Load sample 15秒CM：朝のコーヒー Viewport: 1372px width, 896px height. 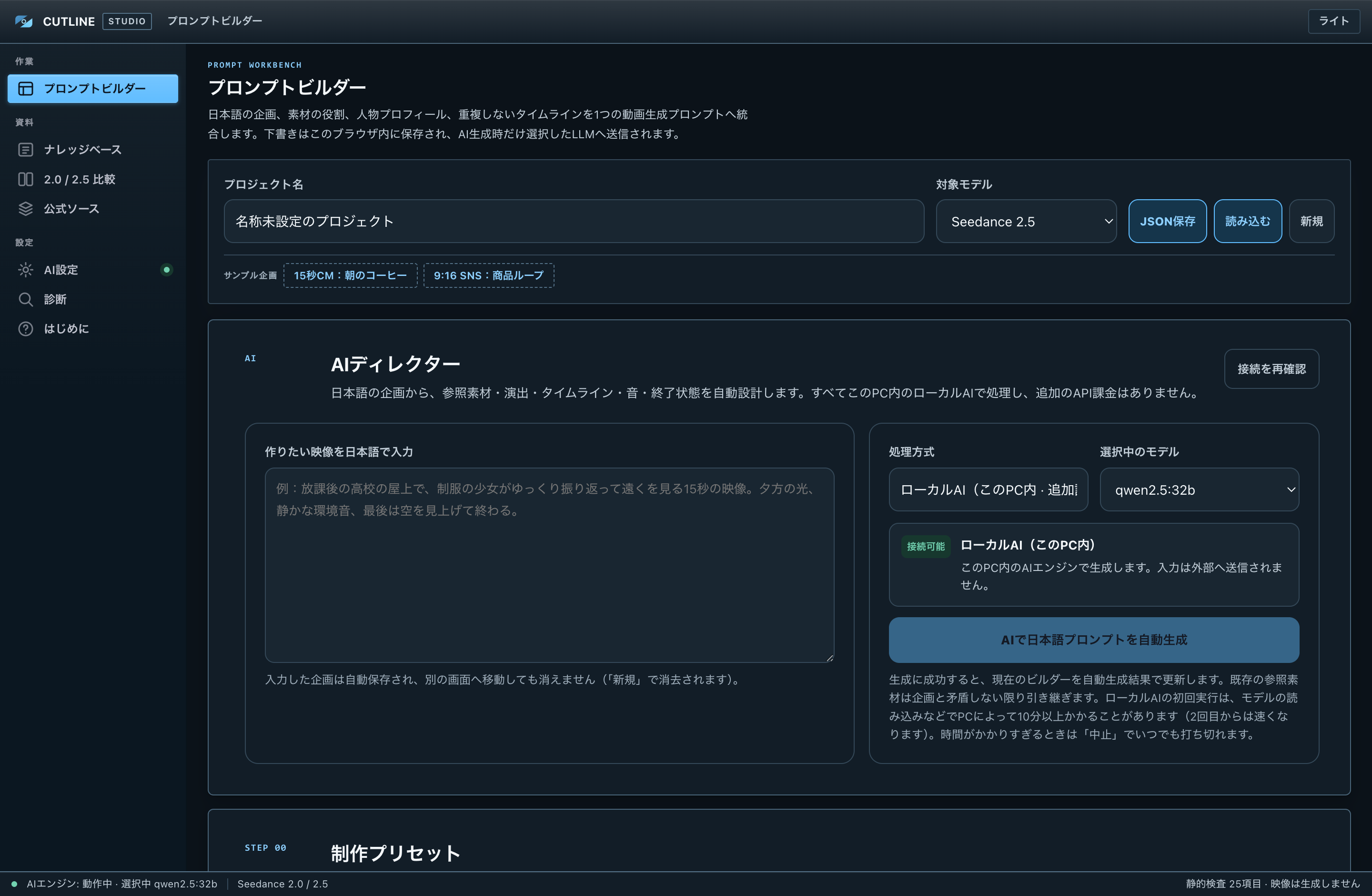tap(350, 275)
